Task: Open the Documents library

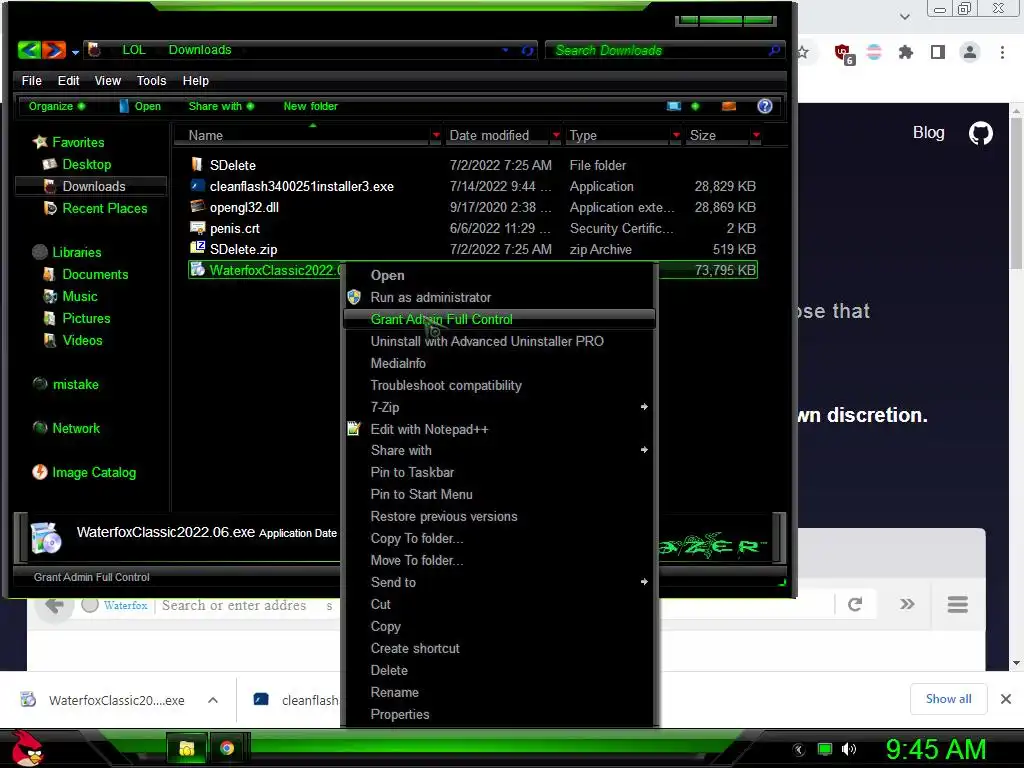Action: [95, 274]
